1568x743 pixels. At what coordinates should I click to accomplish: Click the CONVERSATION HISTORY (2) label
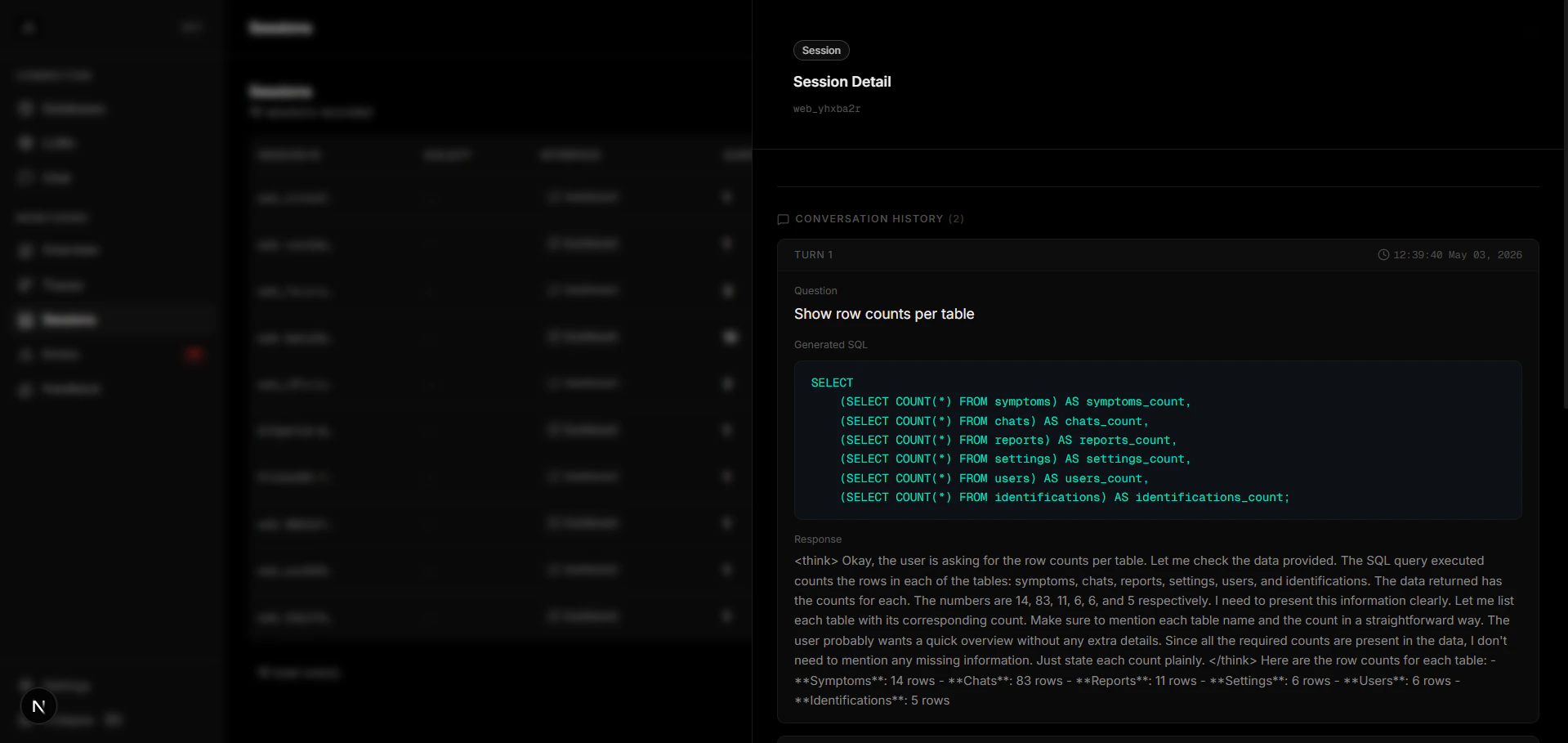(x=879, y=219)
